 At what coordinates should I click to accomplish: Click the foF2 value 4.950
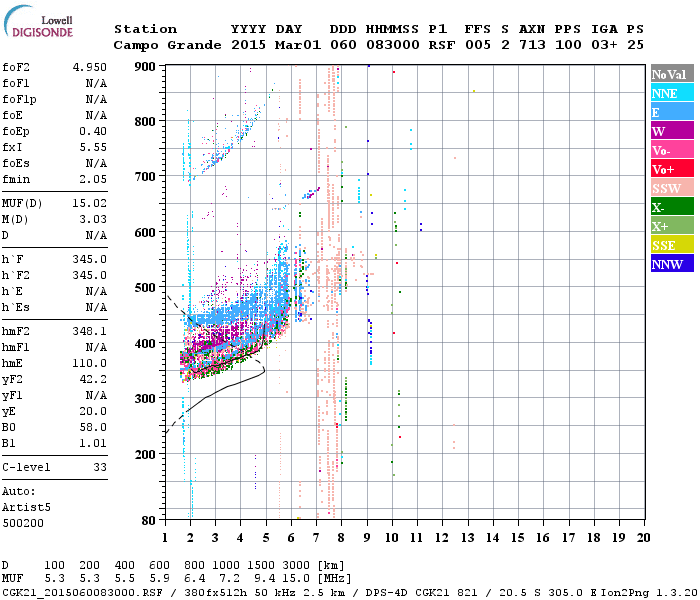pos(90,67)
